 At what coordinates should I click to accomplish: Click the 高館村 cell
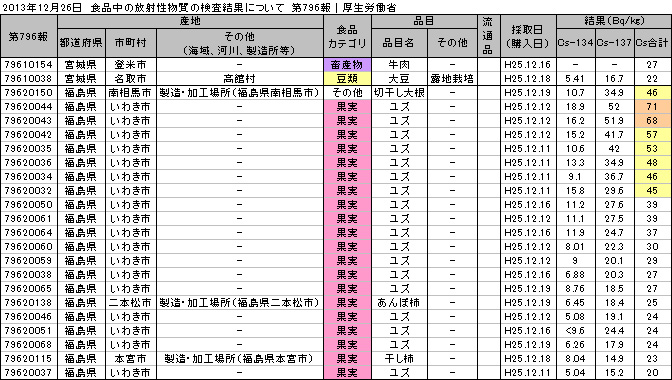240,79
